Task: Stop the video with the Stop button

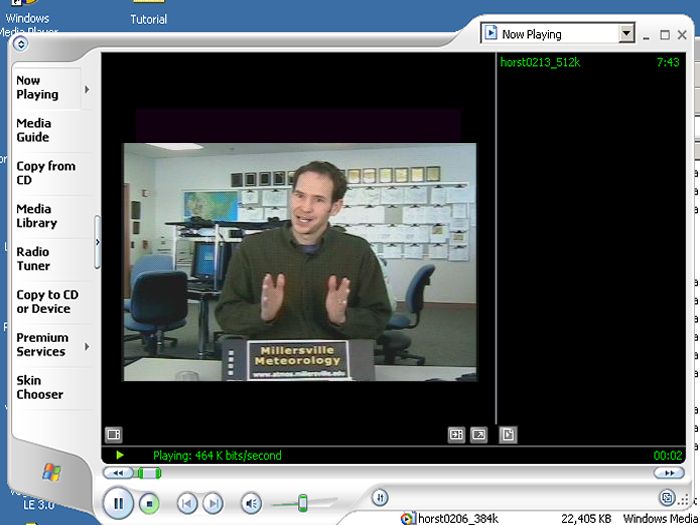Action: click(x=149, y=504)
